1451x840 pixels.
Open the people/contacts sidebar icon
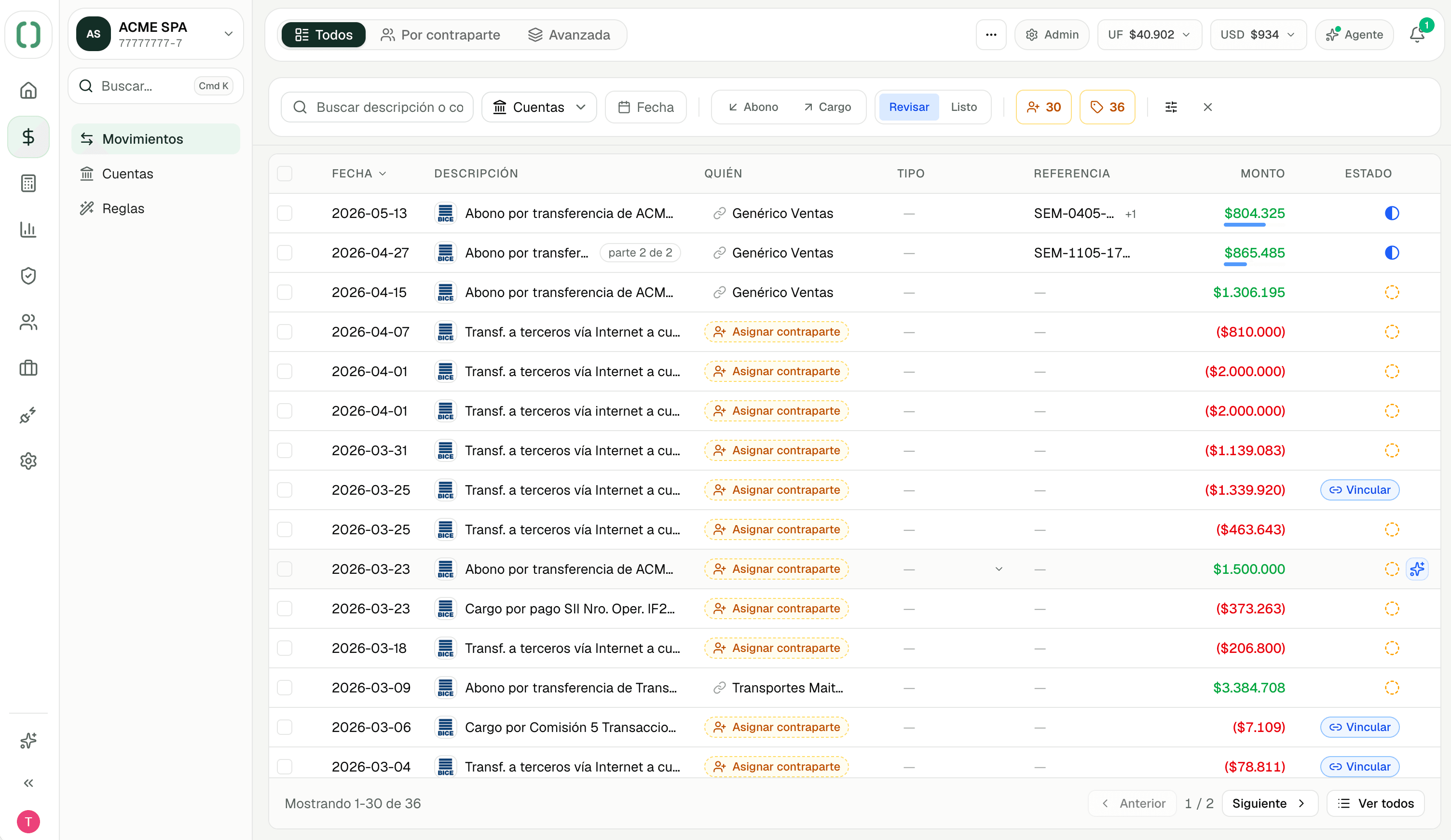tap(28, 323)
